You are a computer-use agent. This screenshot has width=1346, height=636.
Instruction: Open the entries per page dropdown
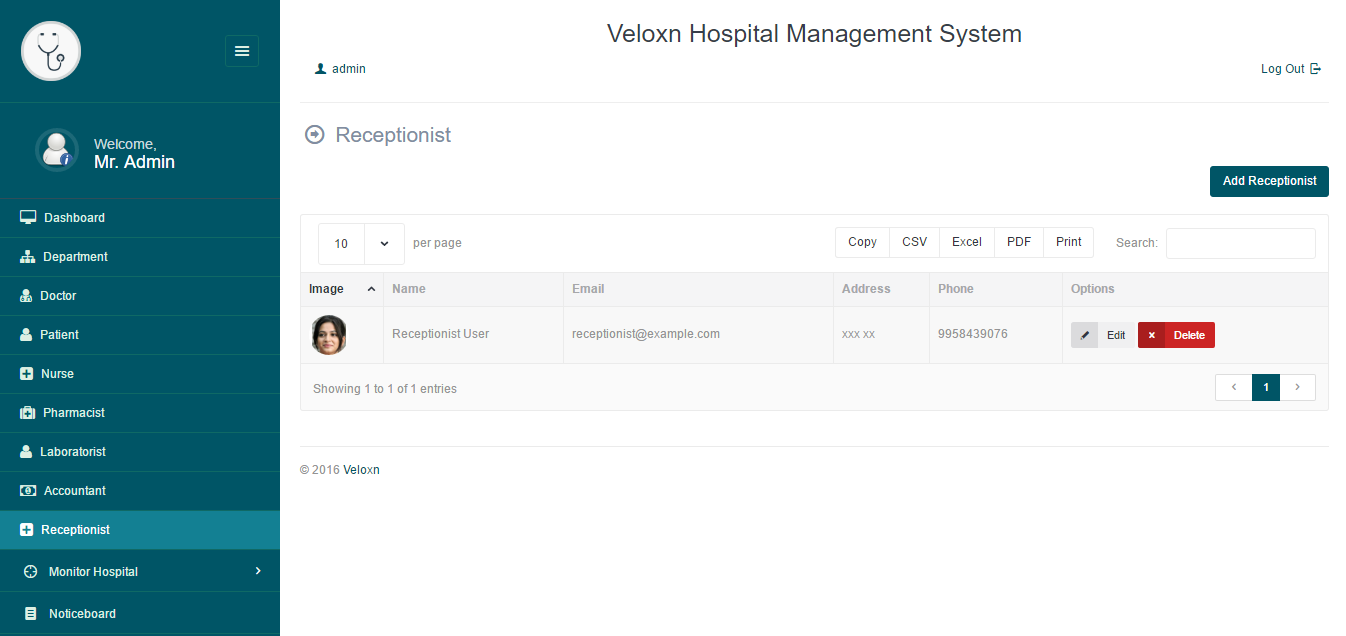click(x=361, y=243)
